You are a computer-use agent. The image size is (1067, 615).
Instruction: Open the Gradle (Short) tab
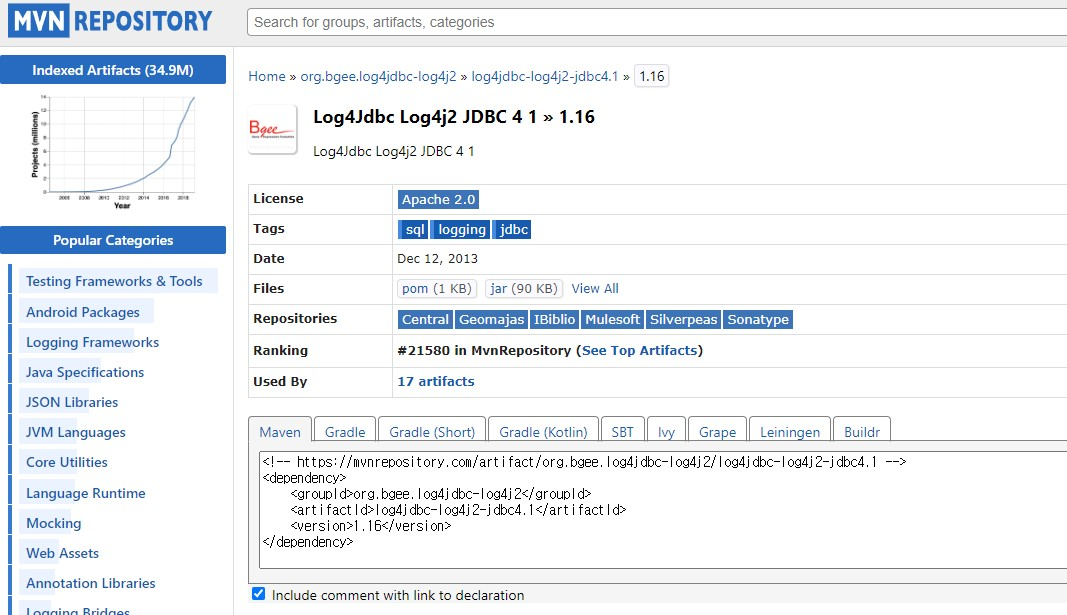(x=432, y=432)
